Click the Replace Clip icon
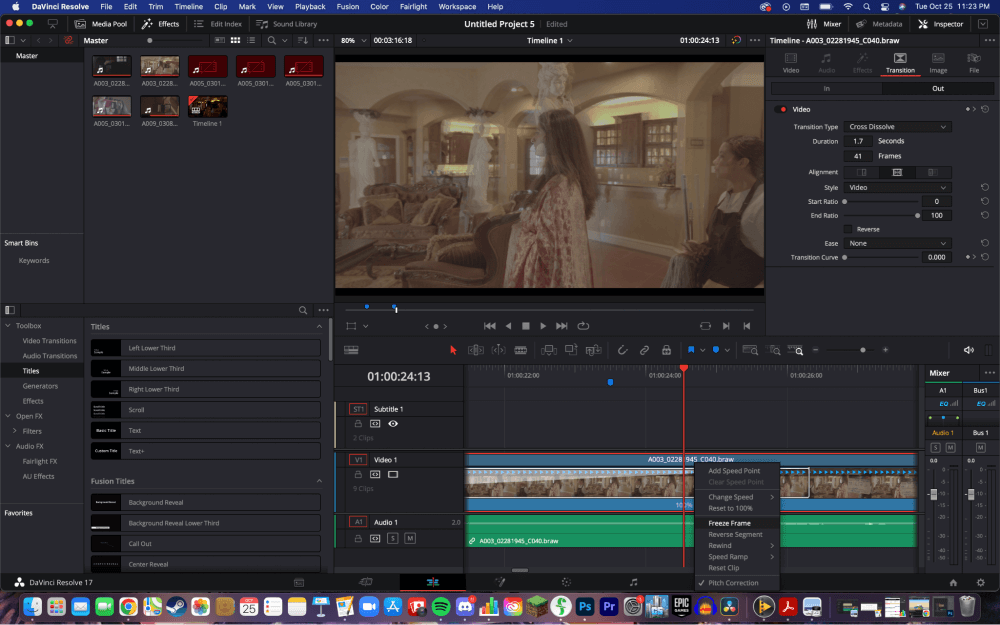Image resolution: width=1000 pixels, height=625 pixels. [x=593, y=350]
